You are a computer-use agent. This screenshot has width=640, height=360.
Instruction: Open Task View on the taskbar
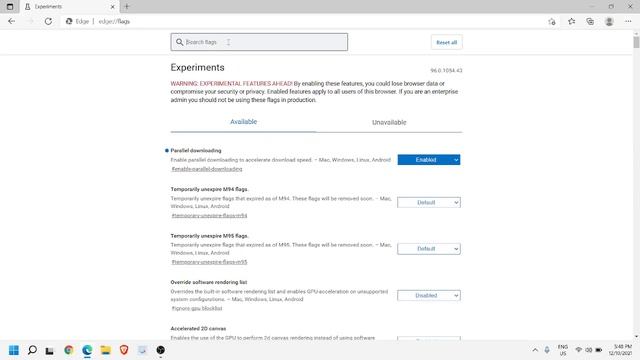[x=49, y=350]
